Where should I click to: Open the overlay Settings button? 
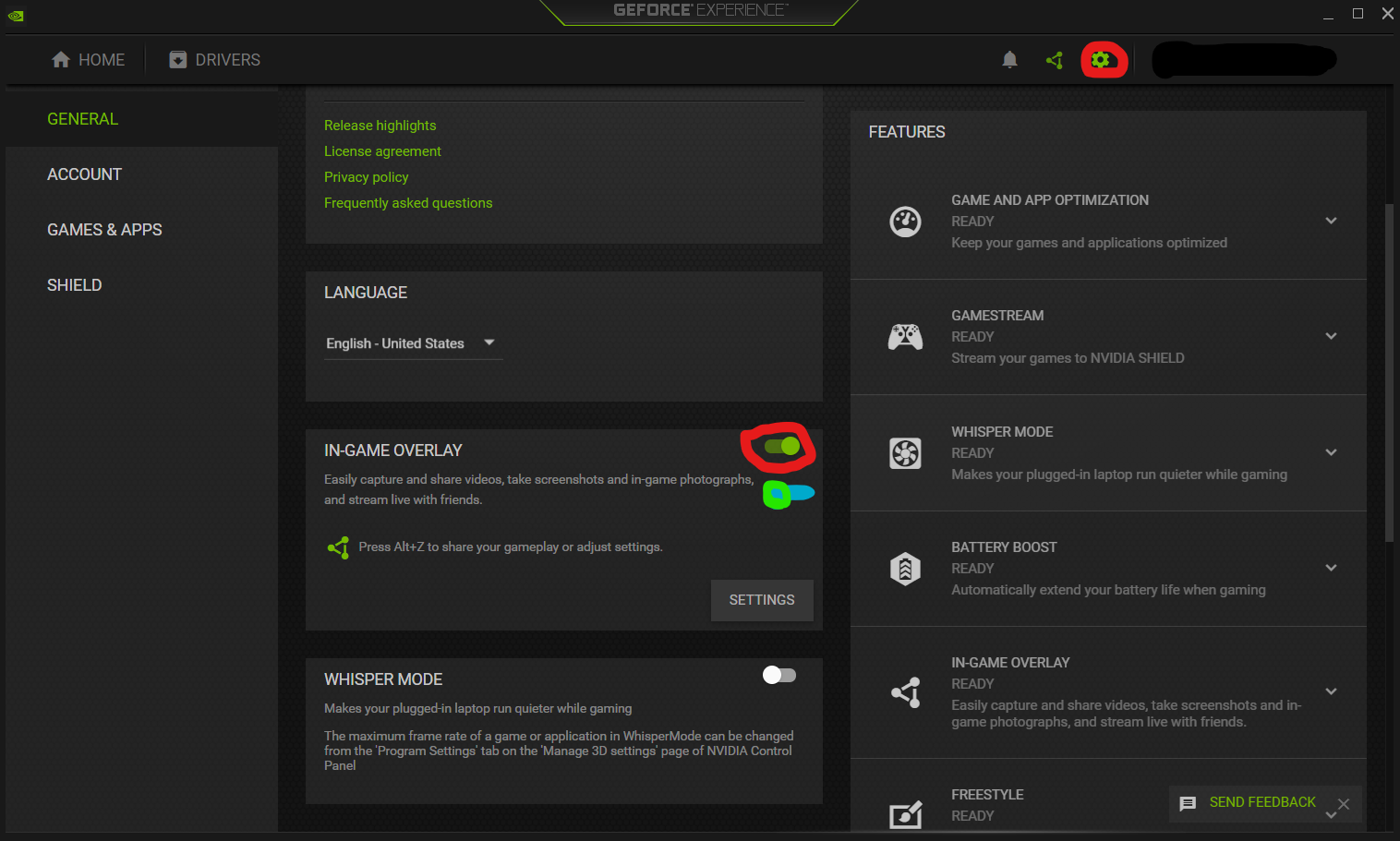762,600
